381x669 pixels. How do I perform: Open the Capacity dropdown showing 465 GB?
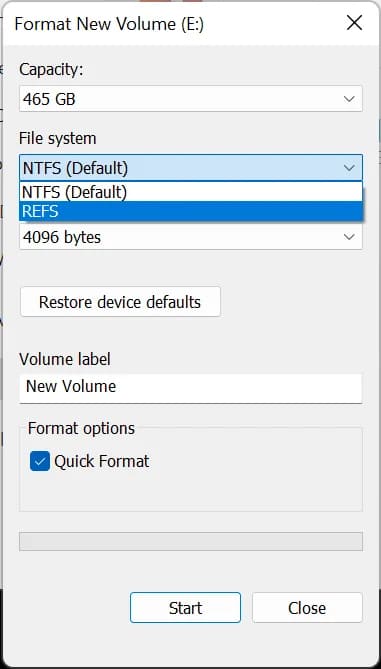point(191,99)
